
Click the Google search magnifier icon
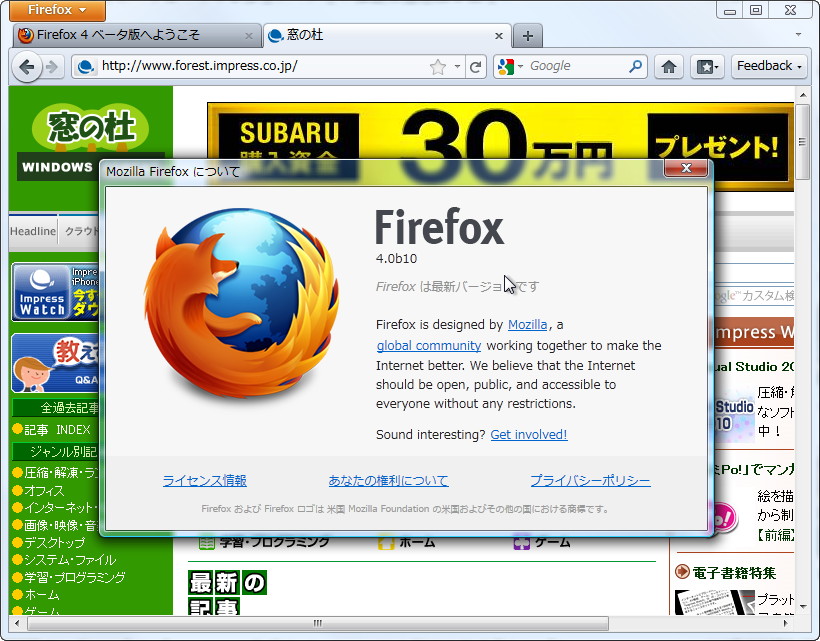(x=634, y=66)
